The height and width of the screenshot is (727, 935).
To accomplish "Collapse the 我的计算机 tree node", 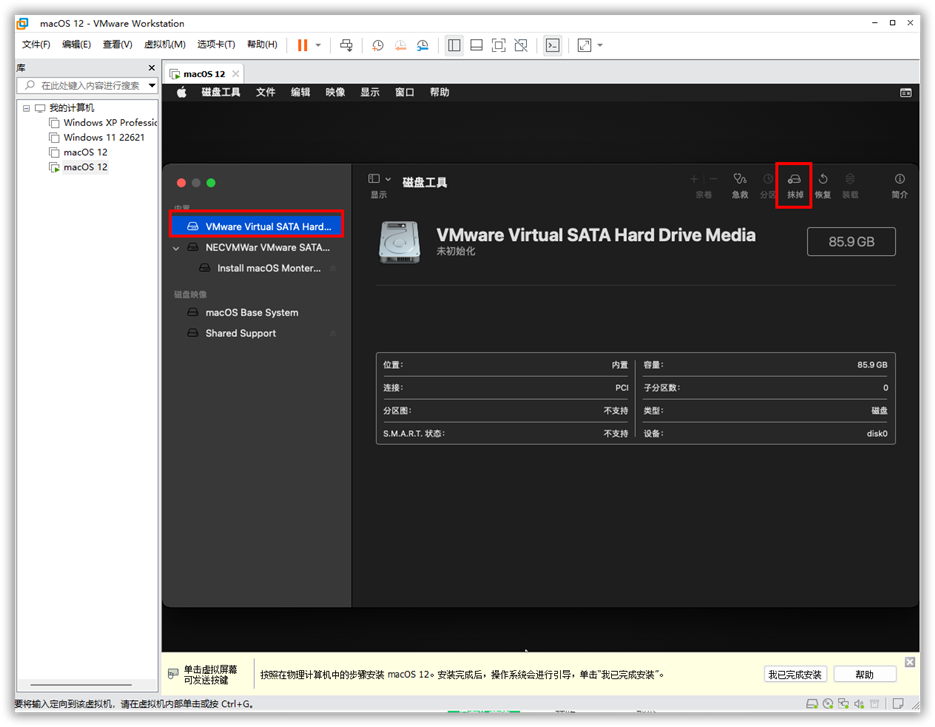I will tap(26, 108).
